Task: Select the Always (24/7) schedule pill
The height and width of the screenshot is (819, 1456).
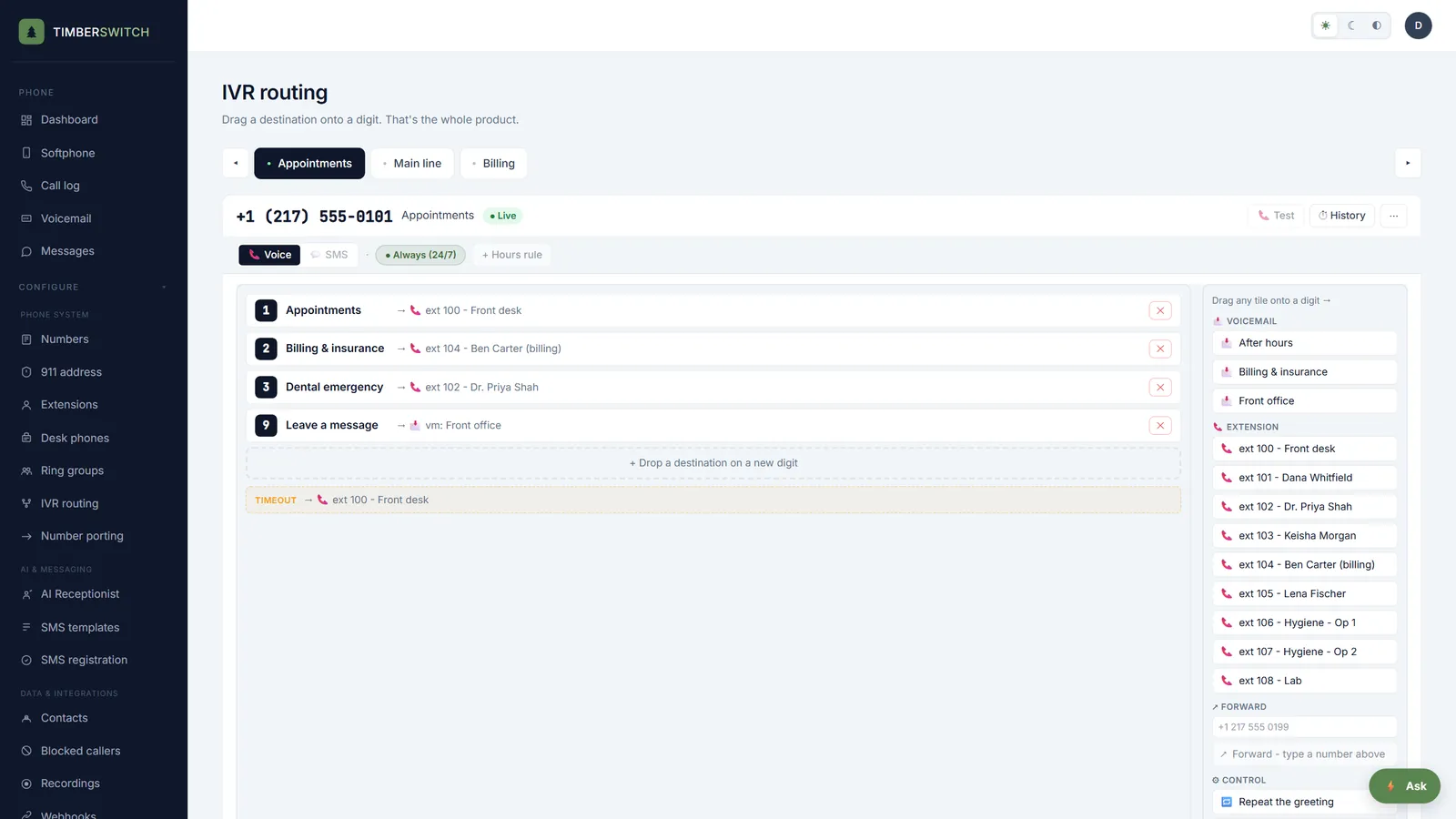Action: pos(420,255)
